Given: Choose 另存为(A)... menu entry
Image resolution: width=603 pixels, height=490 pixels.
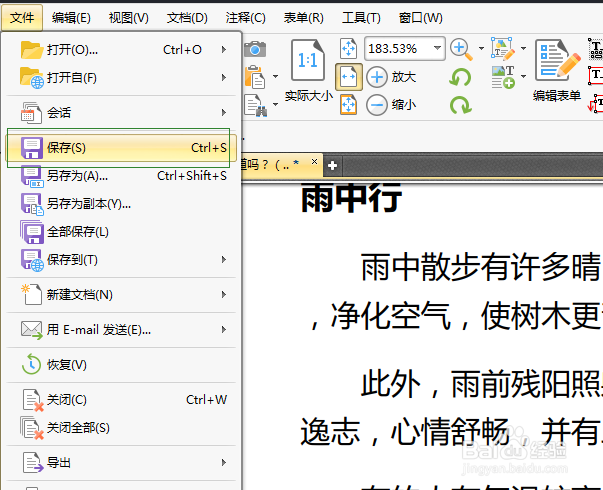Looking at the screenshot, I should [x=121, y=176].
